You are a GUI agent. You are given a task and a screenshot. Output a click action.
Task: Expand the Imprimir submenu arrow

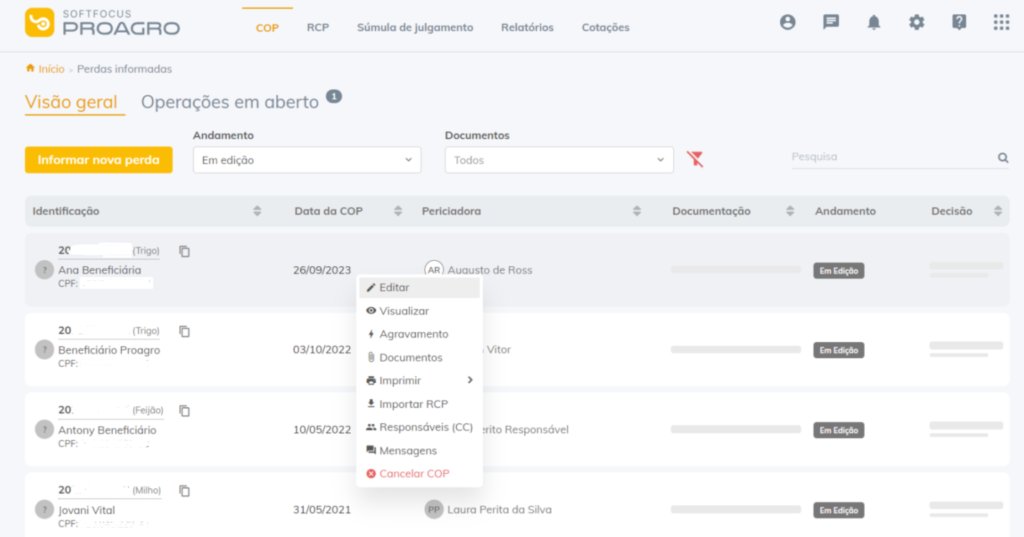(470, 380)
